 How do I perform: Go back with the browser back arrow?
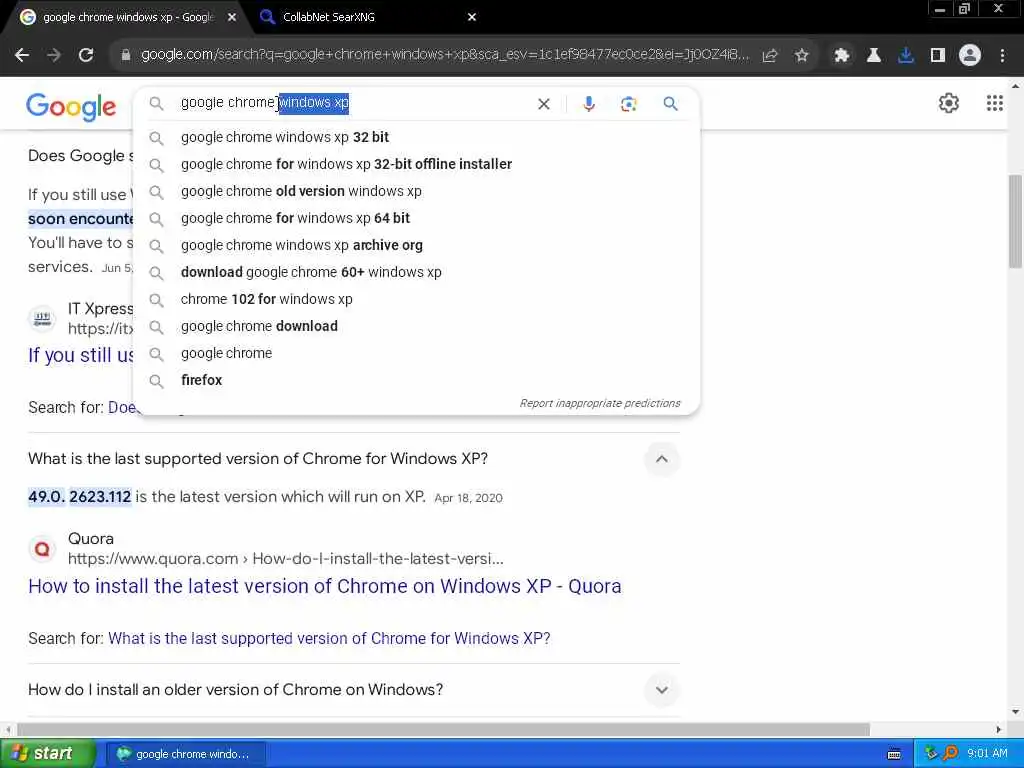tap(22, 56)
